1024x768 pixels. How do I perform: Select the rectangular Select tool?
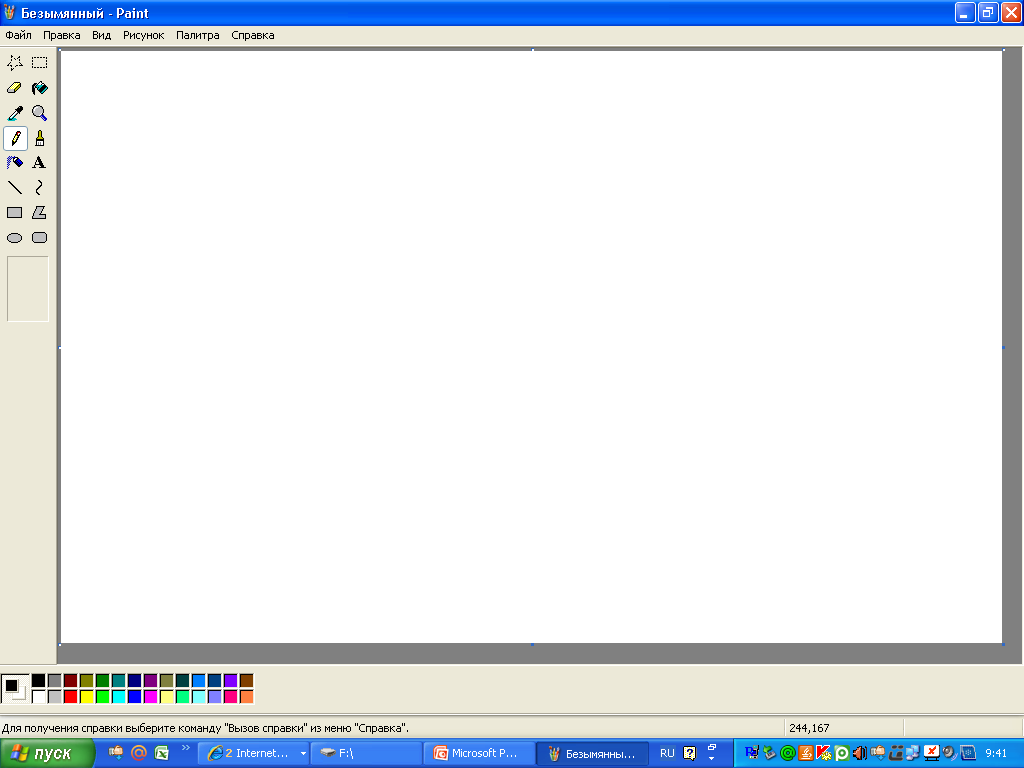pyautogui.click(x=40, y=63)
